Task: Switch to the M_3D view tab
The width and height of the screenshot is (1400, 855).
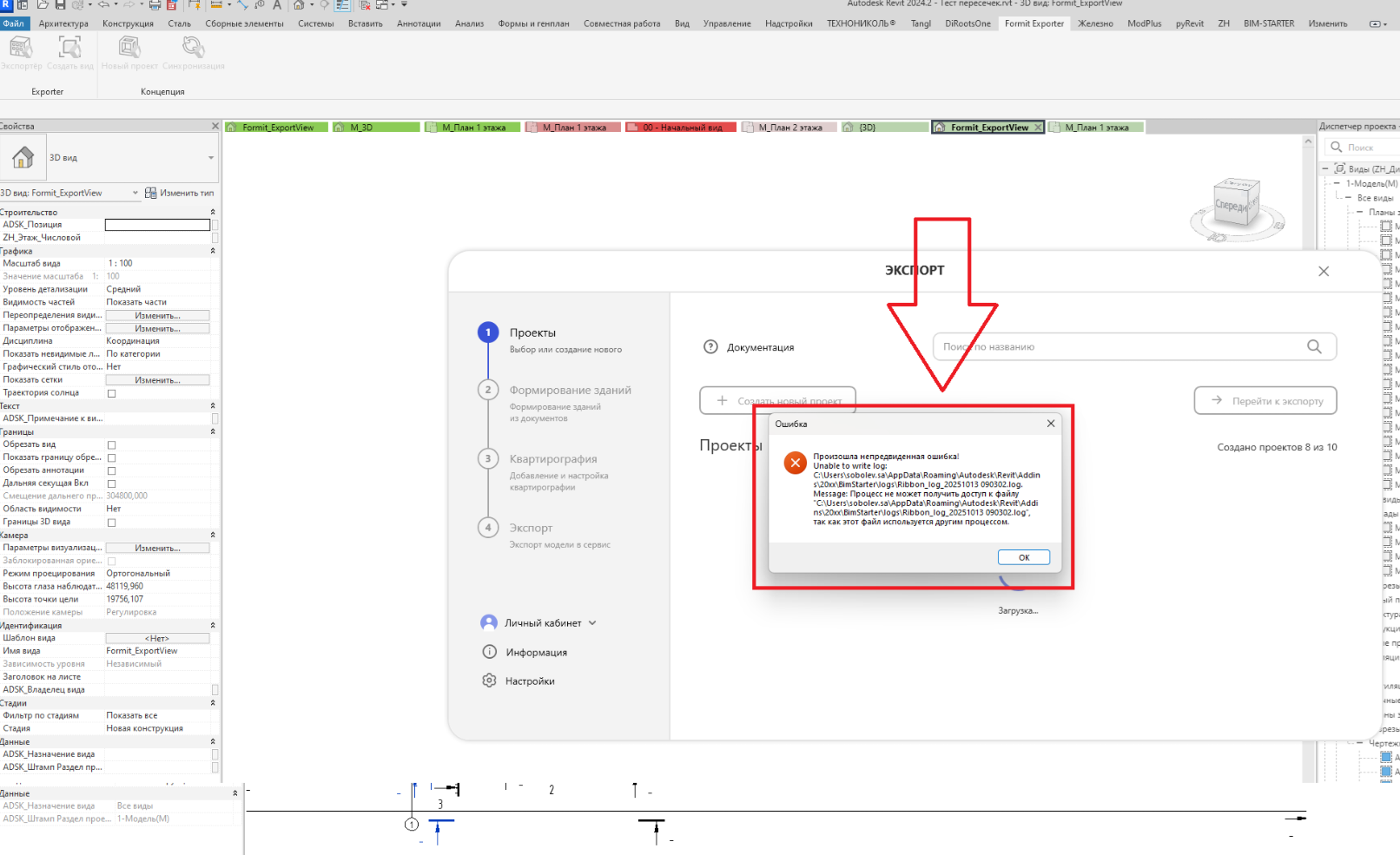Action: click(375, 127)
